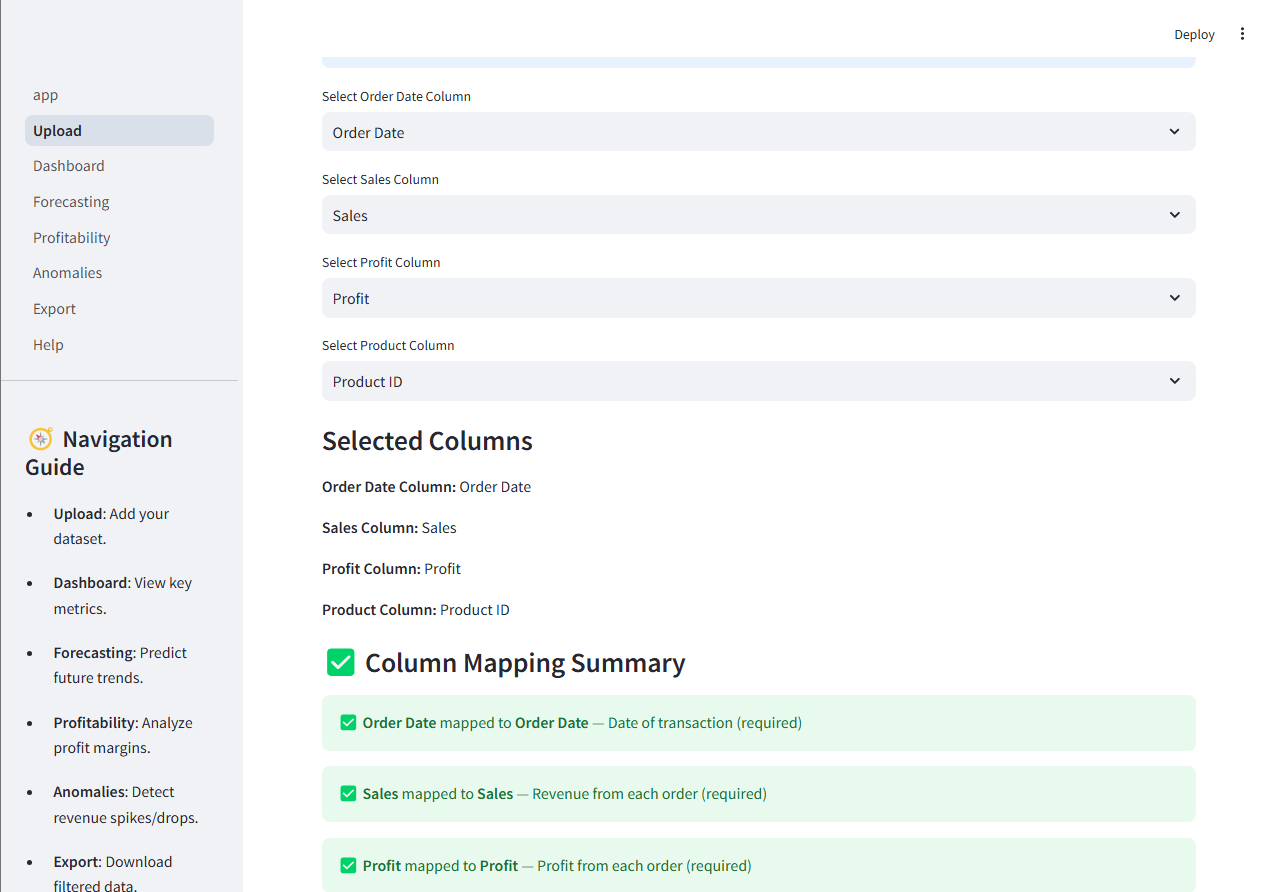Click the compass icon beside Navigation Guide
This screenshot has width=1271, height=892.
tap(40, 438)
